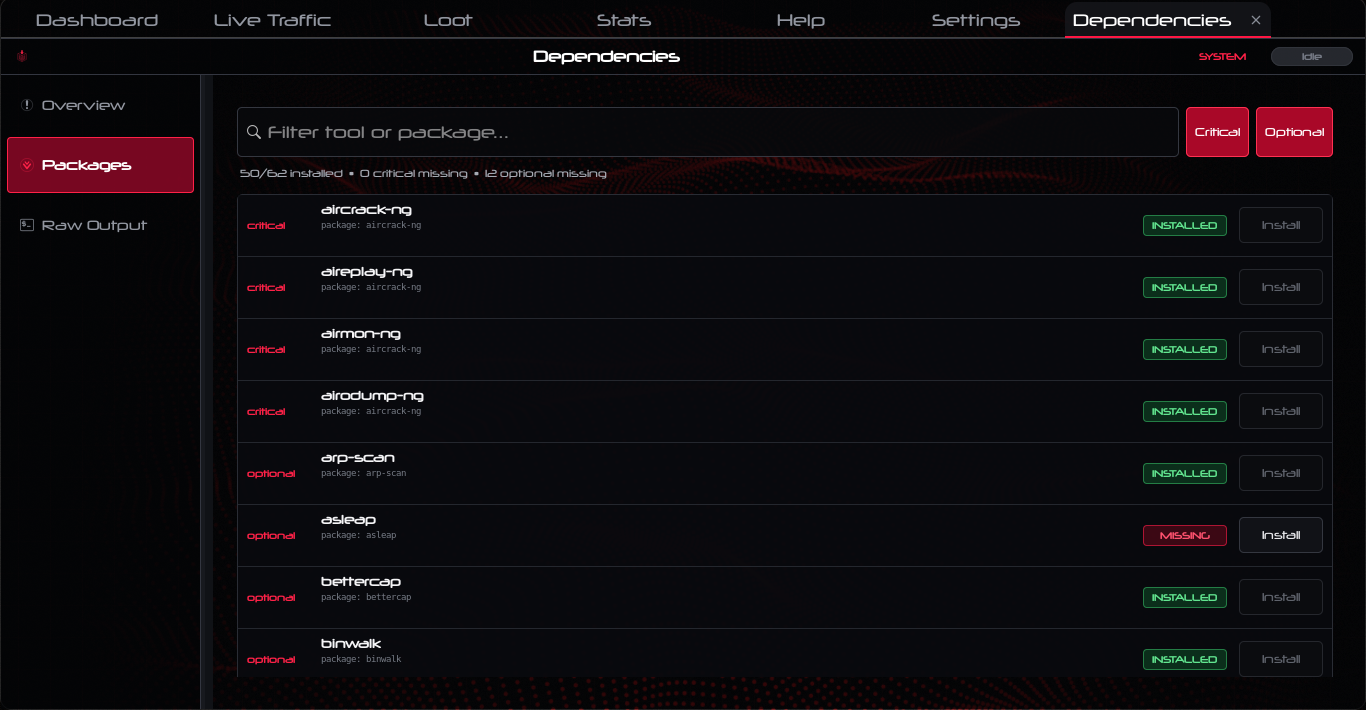
Task: Click the Idle status pill
Action: click(x=1311, y=57)
